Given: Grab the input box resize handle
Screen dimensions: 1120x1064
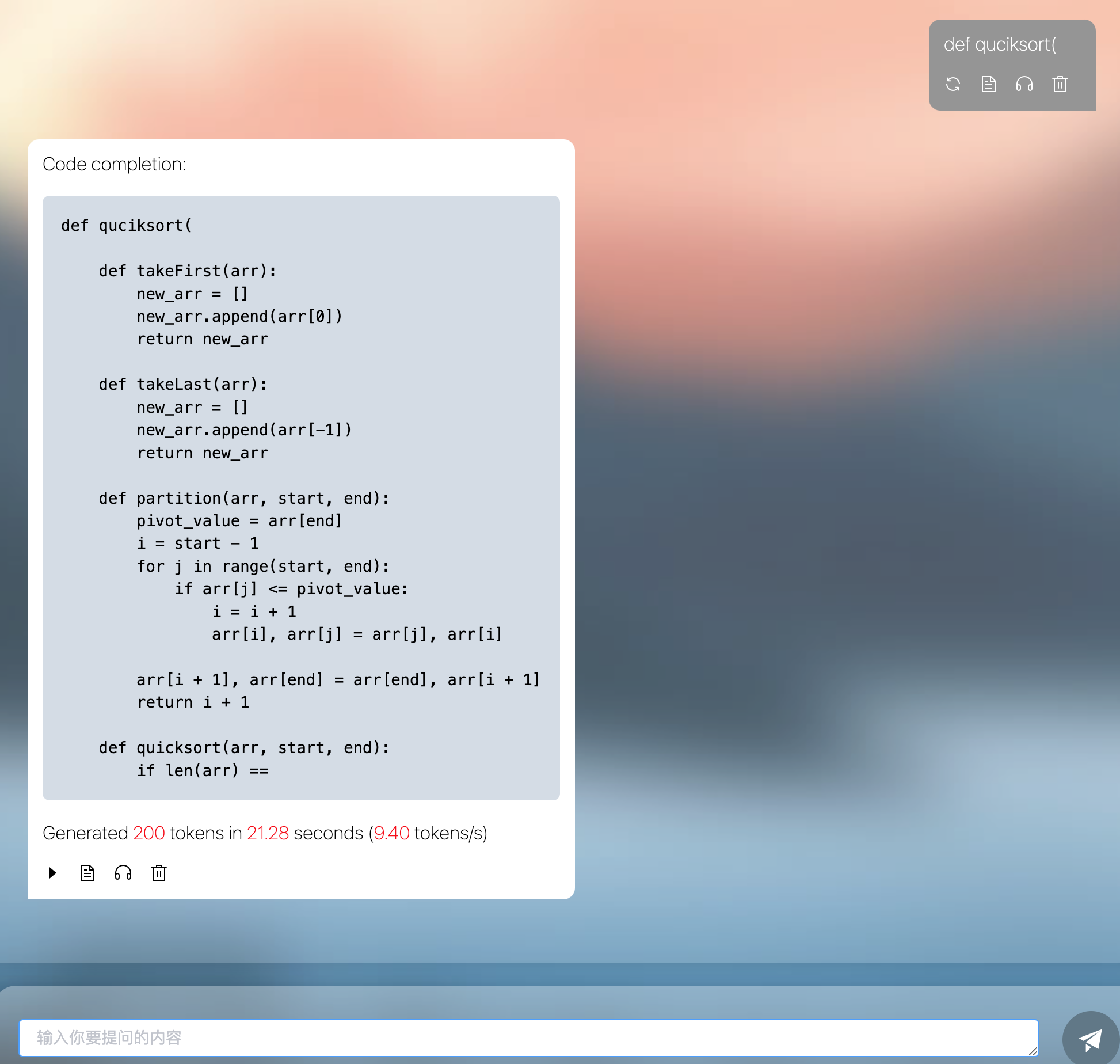Looking at the screenshot, I should pos(1033,1051).
